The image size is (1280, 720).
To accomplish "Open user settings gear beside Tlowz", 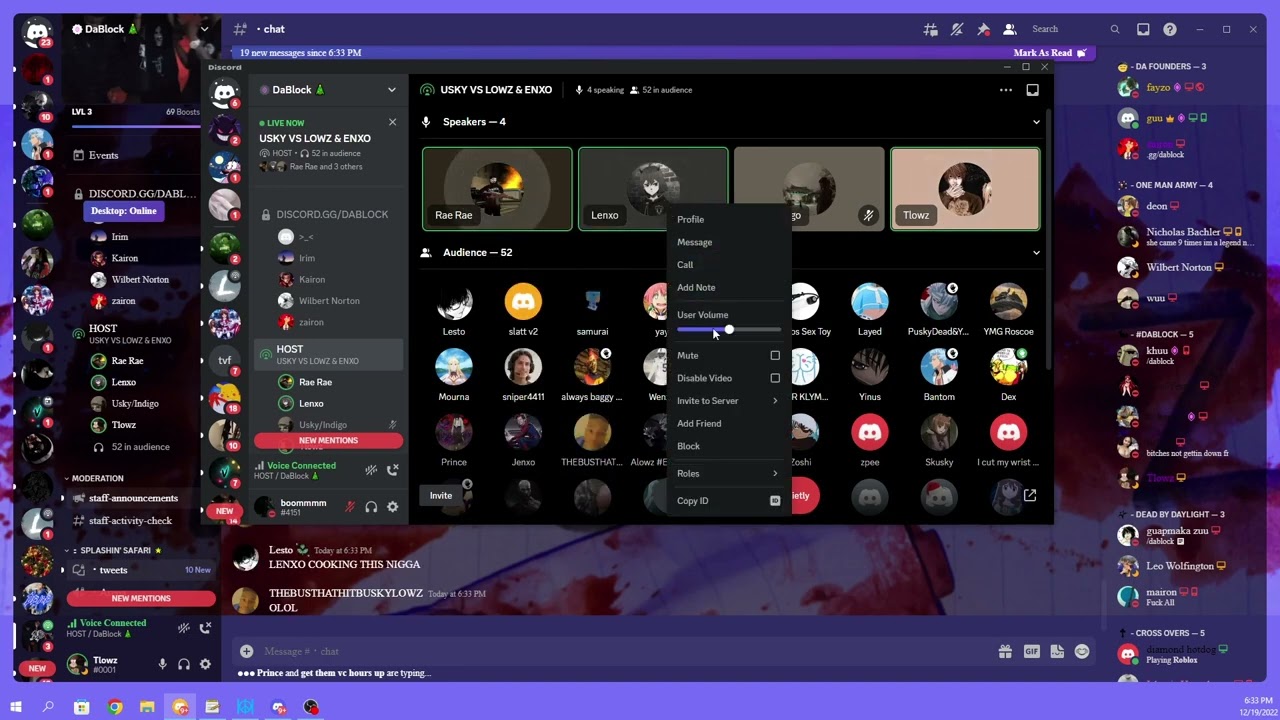I will click(x=205, y=664).
